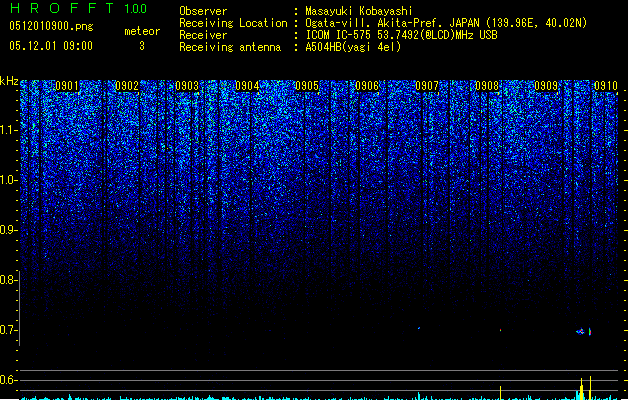Click the 0901 time marker
The height and width of the screenshot is (400, 629).
[67, 86]
